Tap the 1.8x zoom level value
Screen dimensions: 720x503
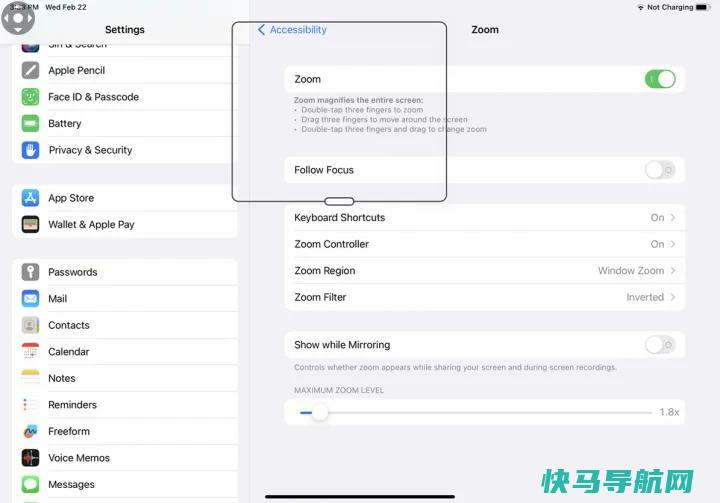669,412
